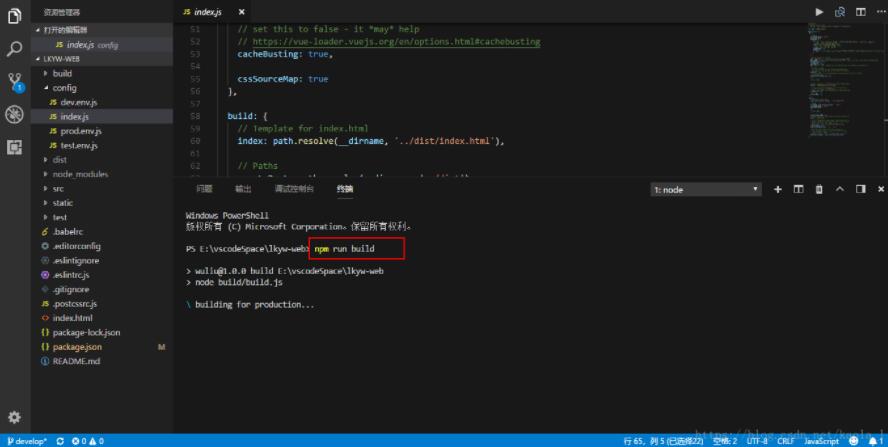Open the Search view in activity bar
Screen dimensions: 888x447
click(x=14, y=49)
